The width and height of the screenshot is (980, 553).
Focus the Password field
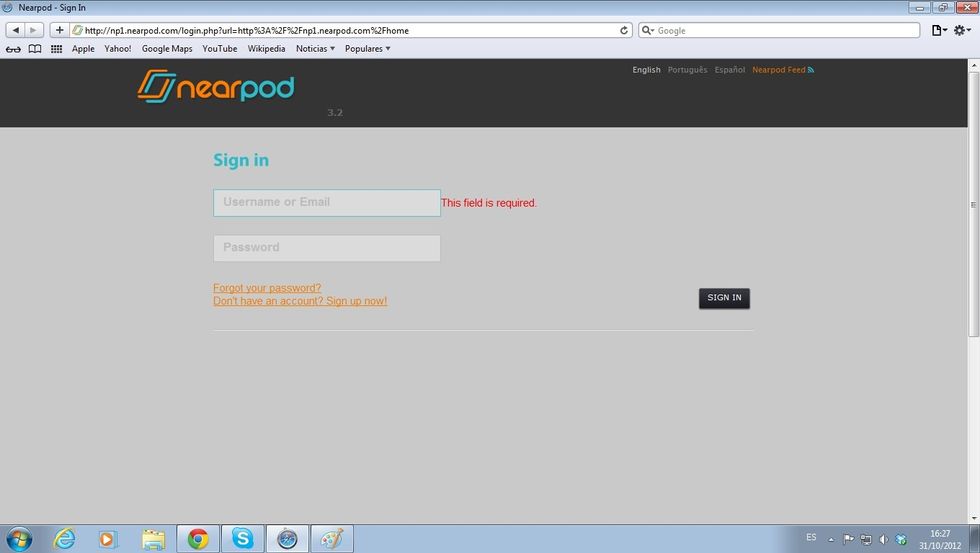(327, 248)
